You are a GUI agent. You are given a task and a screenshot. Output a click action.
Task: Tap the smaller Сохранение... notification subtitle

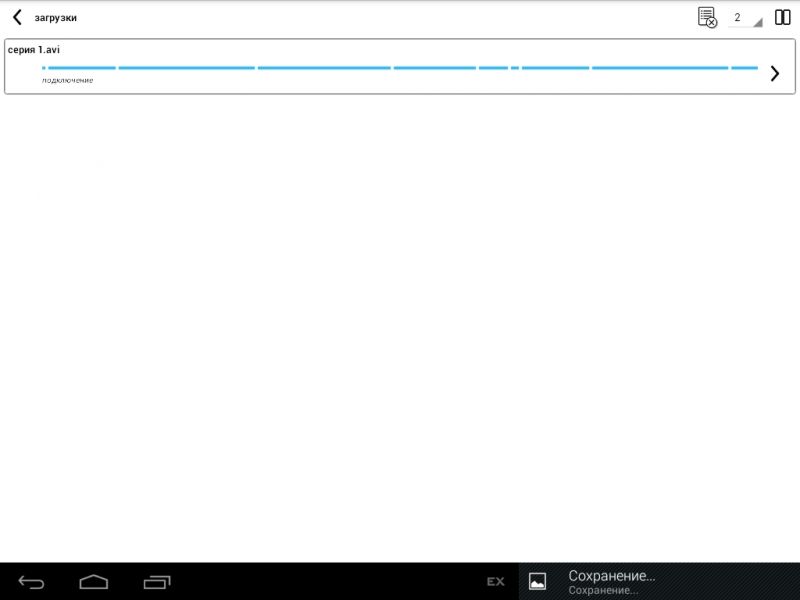click(603, 591)
